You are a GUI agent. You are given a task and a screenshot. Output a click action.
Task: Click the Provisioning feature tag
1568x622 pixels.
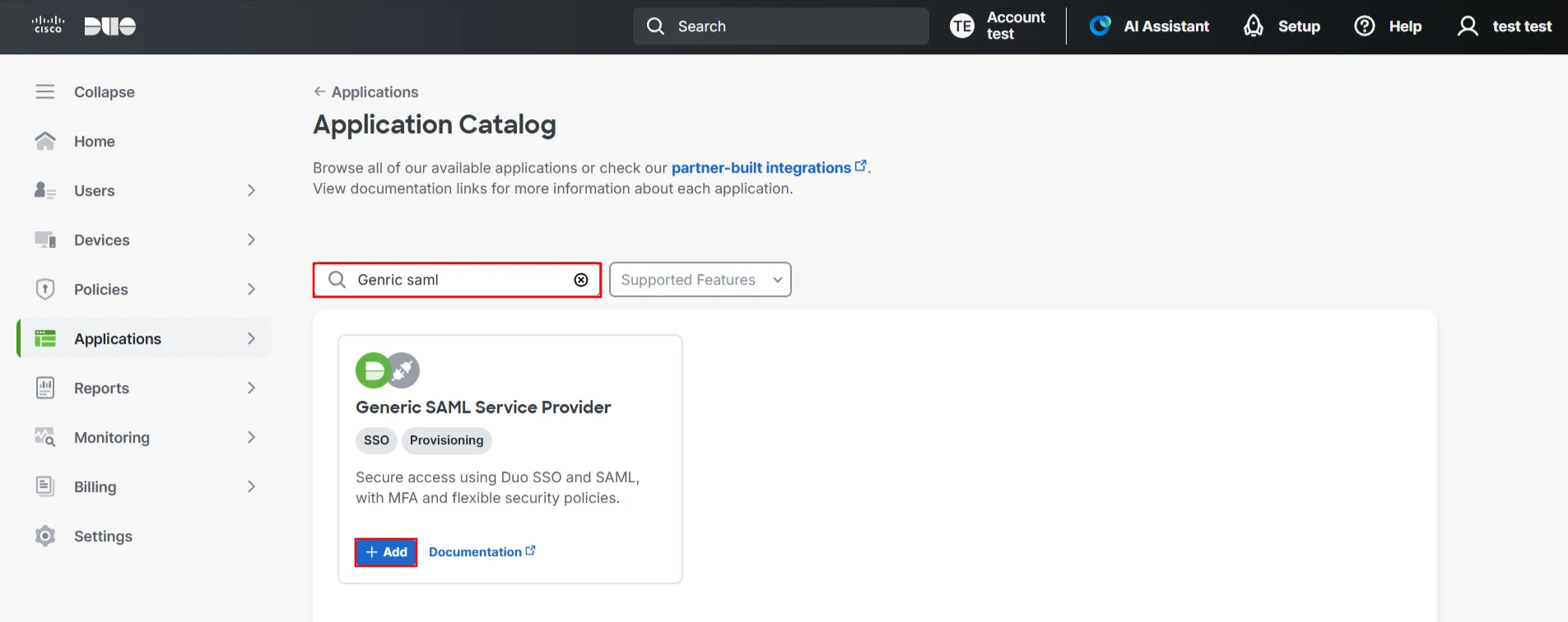pyautogui.click(x=447, y=440)
